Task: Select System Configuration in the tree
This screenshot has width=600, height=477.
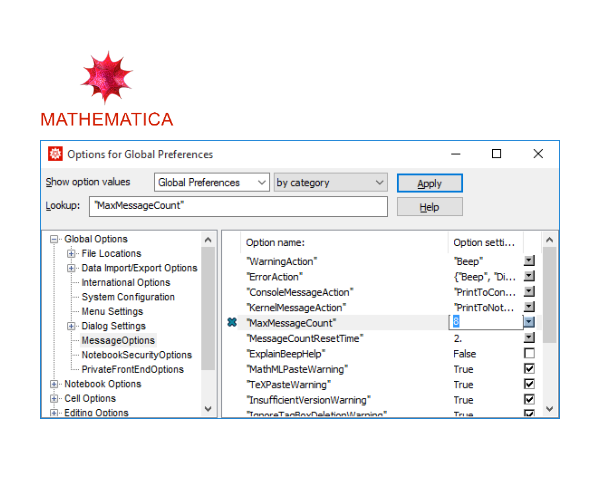Action: tap(128, 297)
